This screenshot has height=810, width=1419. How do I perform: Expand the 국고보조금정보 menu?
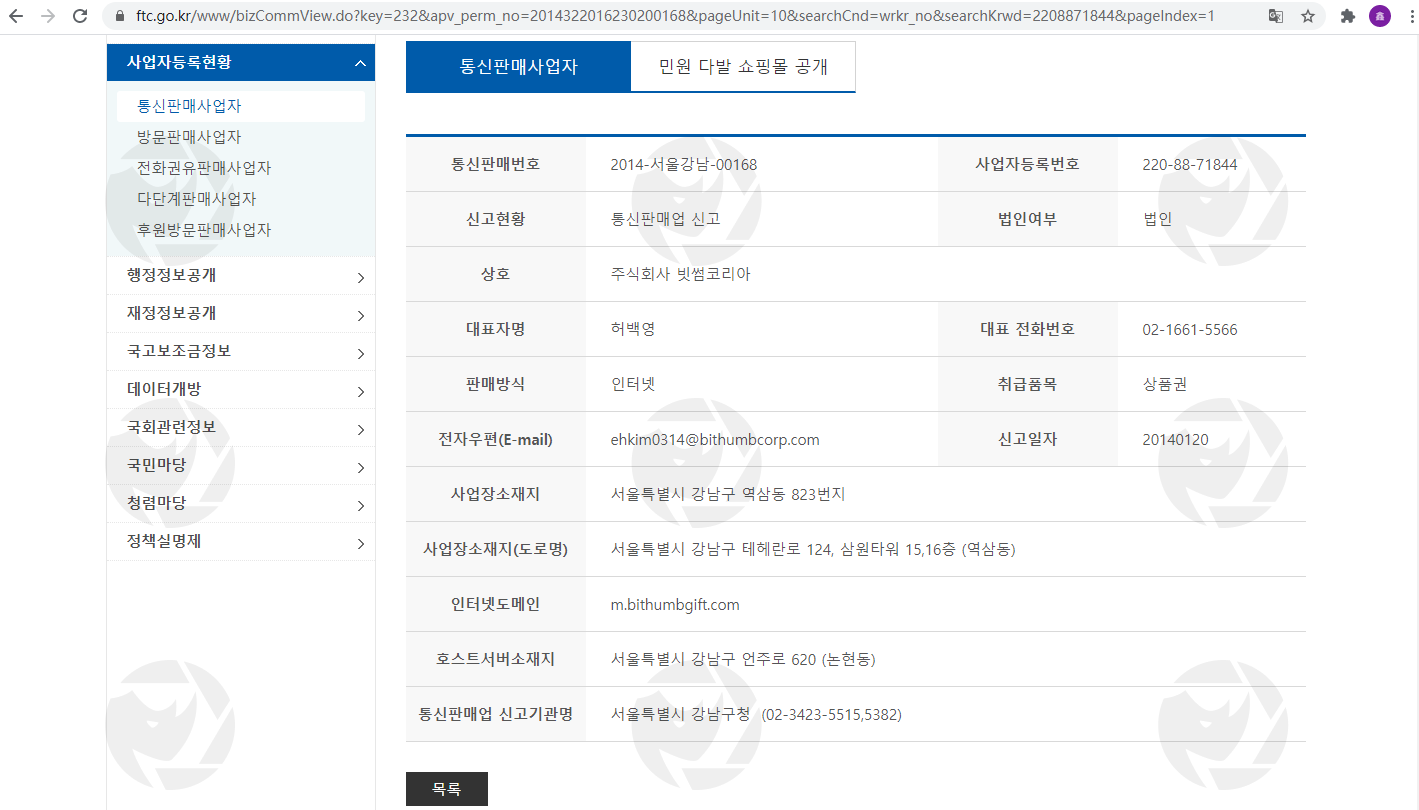240,352
